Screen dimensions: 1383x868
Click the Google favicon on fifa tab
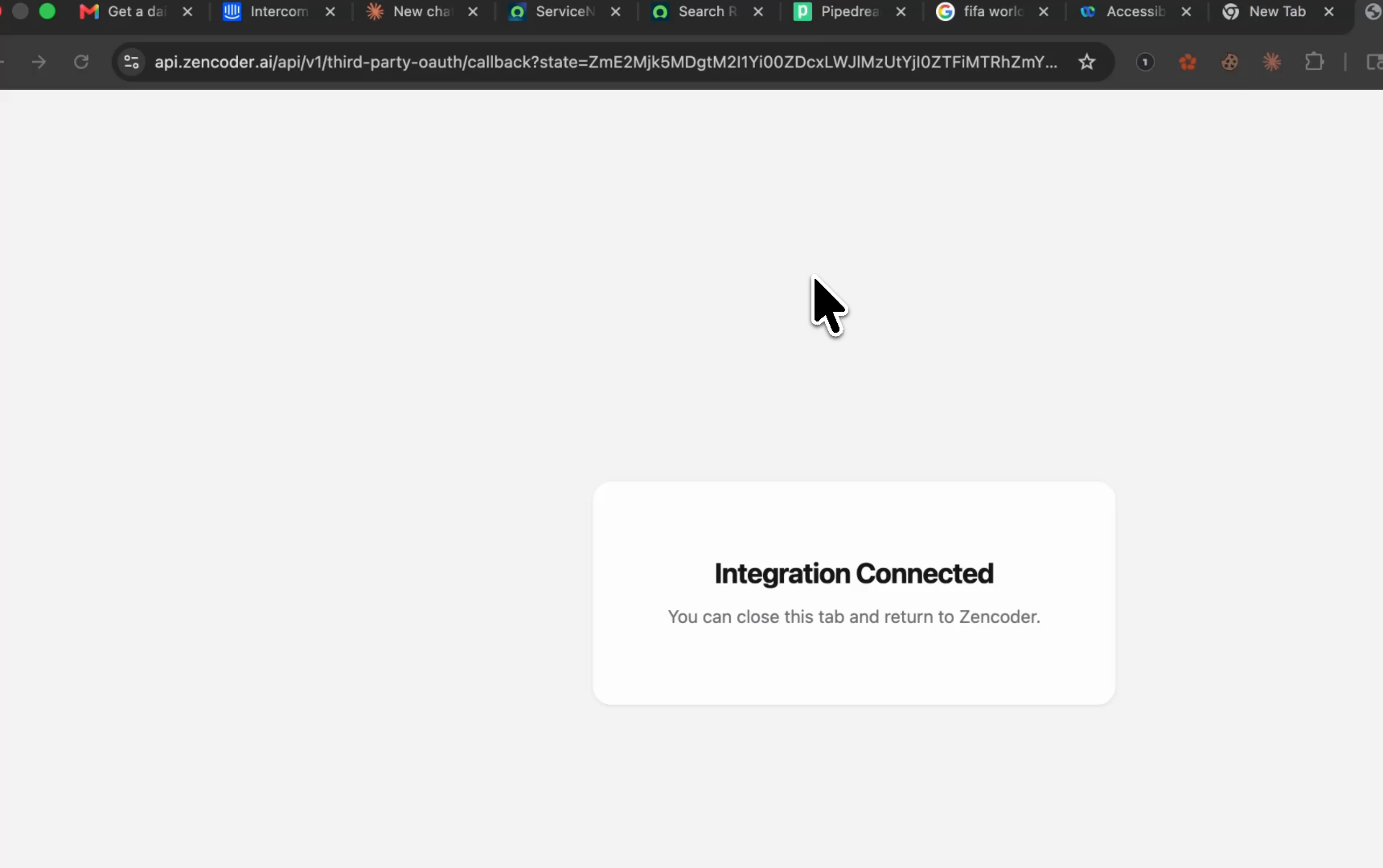click(946, 12)
